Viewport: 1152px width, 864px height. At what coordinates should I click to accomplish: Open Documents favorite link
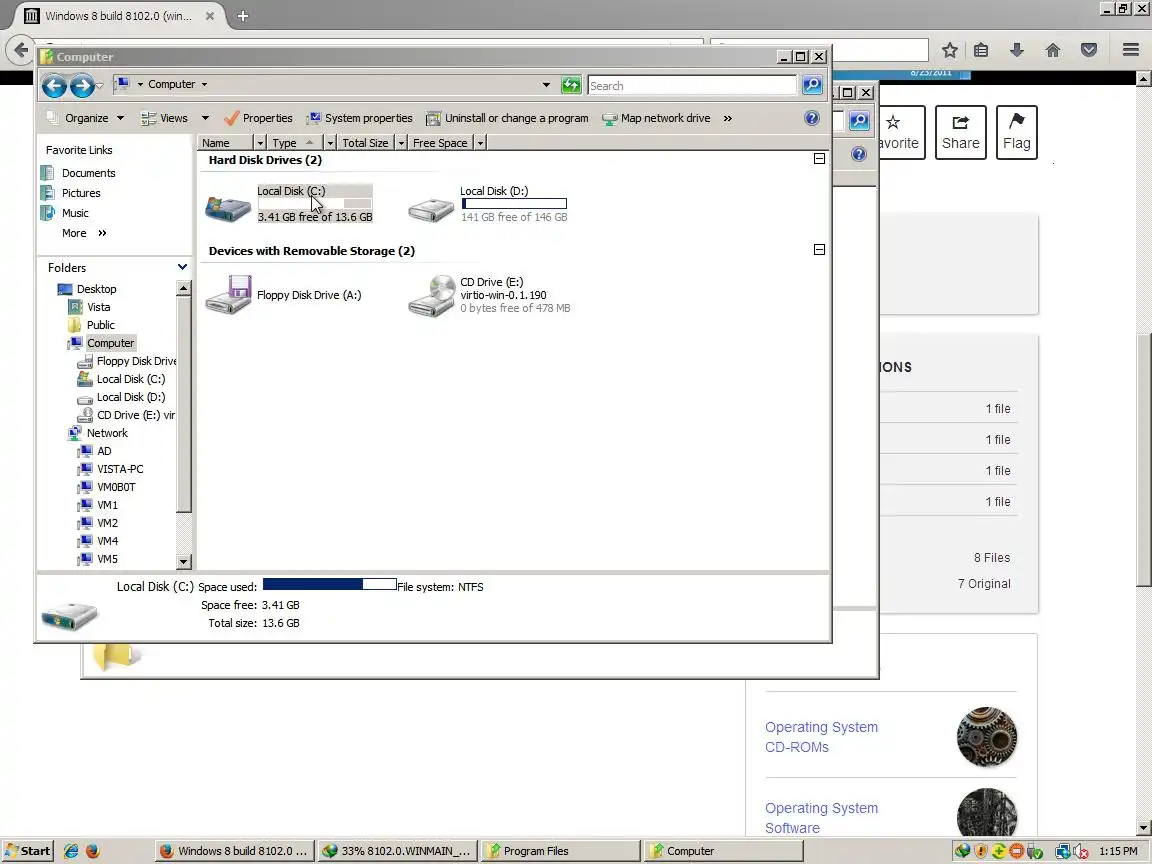(88, 173)
